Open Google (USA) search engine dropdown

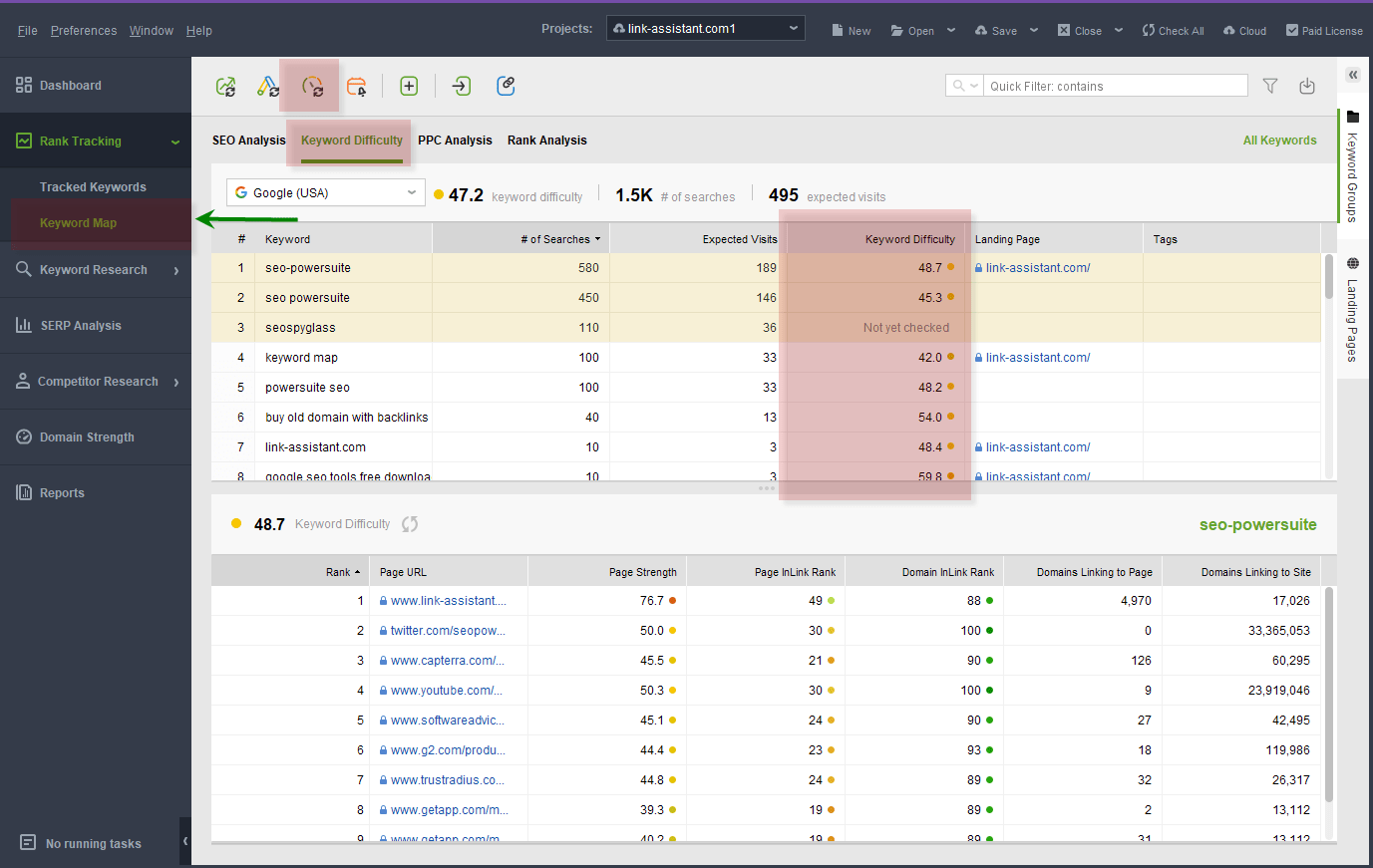click(x=326, y=192)
